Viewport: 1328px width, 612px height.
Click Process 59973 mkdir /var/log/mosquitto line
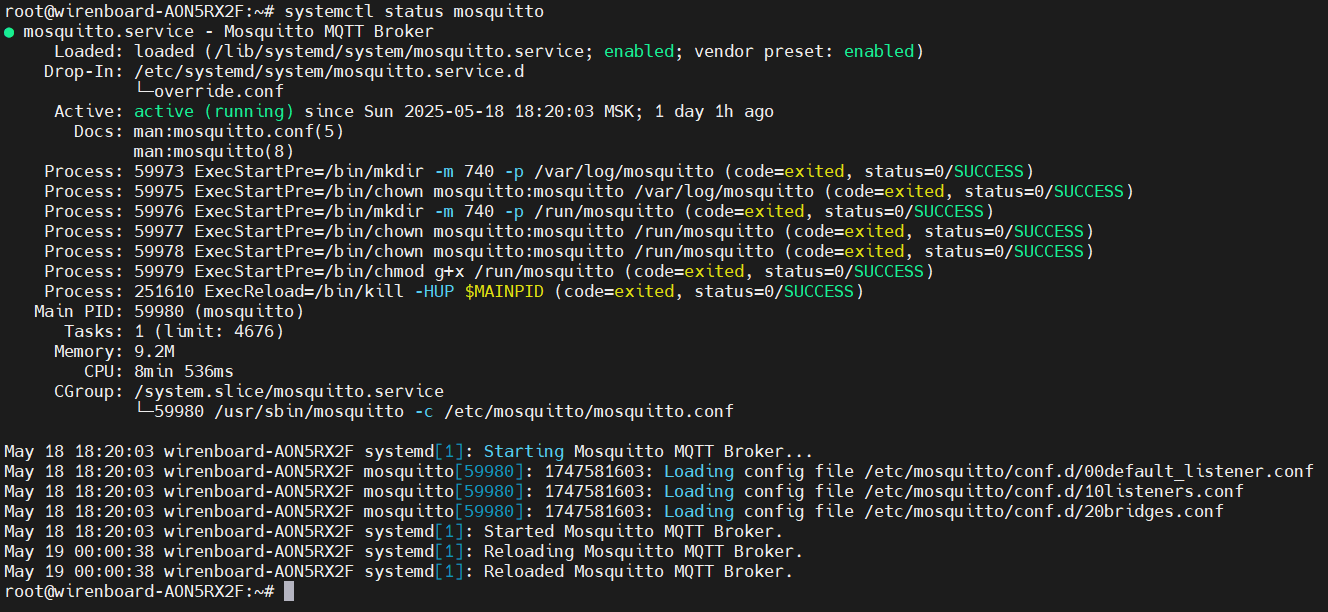pyautogui.click(x=539, y=171)
